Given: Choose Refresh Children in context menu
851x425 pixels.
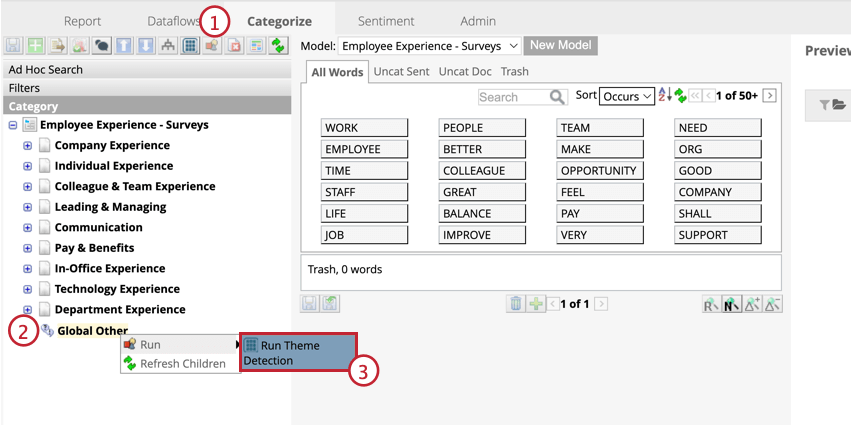Looking at the screenshot, I should 181,364.
